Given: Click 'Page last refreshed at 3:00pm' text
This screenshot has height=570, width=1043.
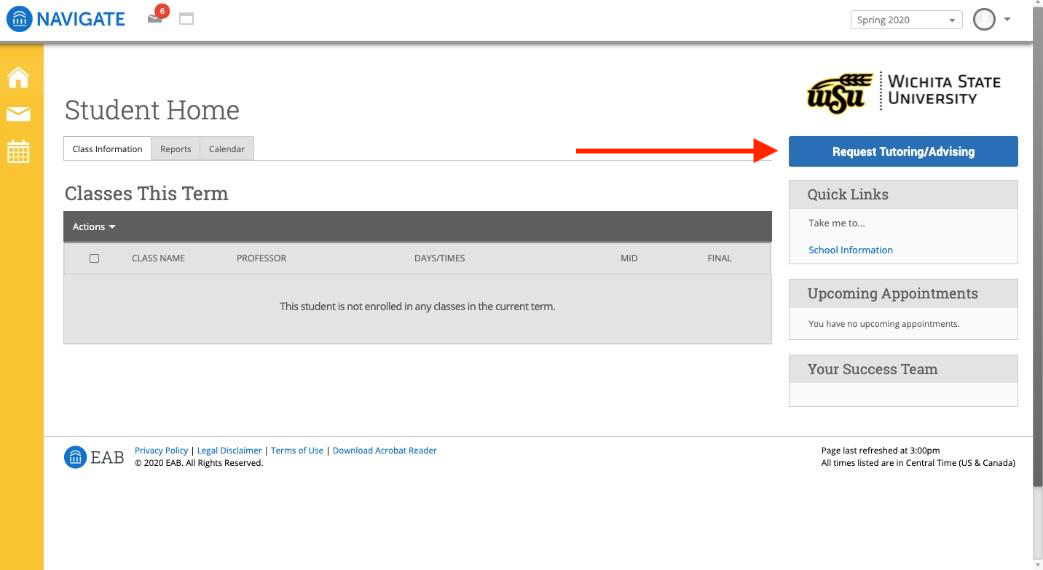Looking at the screenshot, I should coord(880,450).
